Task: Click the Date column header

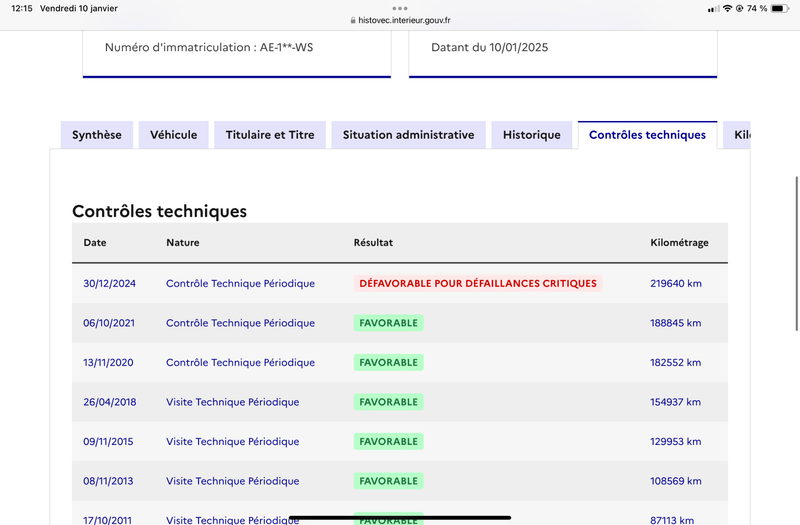Action: pyautogui.click(x=95, y=242)
